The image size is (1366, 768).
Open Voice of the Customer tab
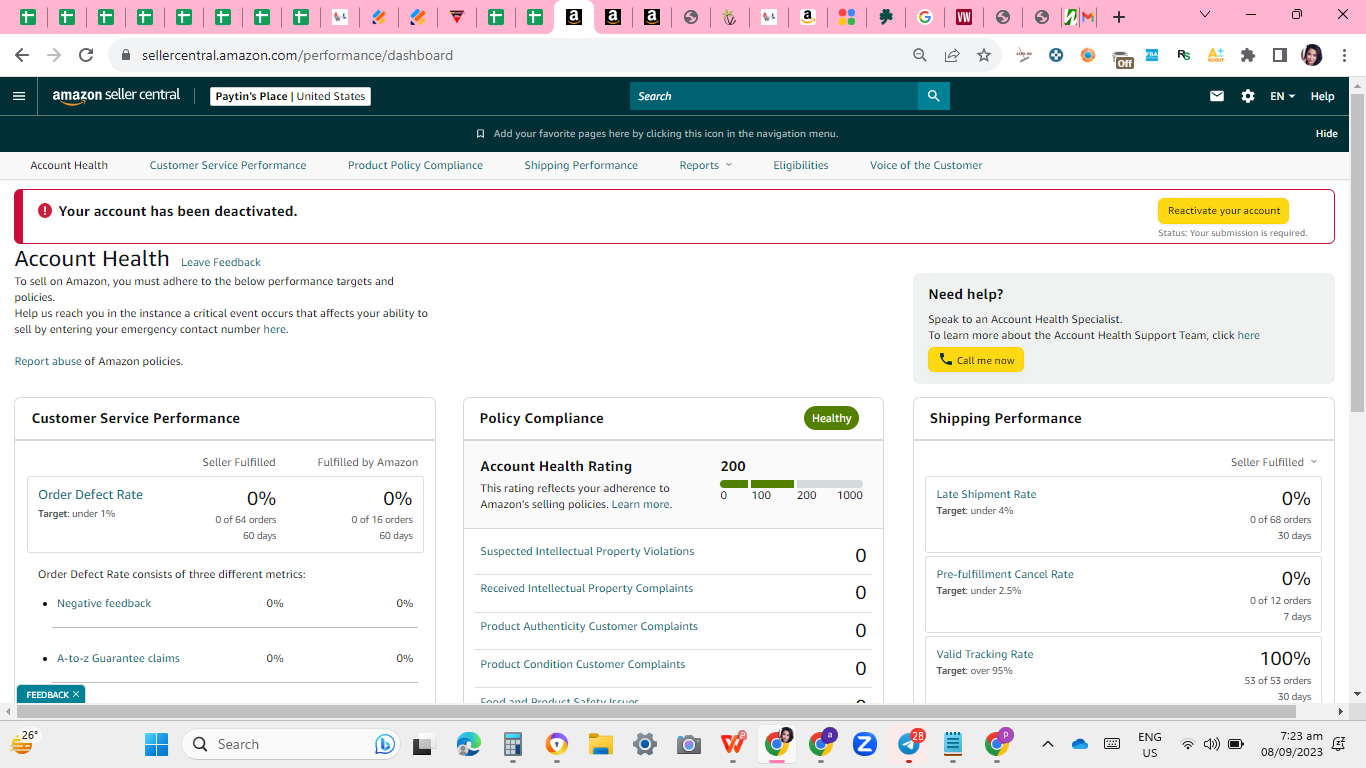pyautogui.click(x=926, y=165)
